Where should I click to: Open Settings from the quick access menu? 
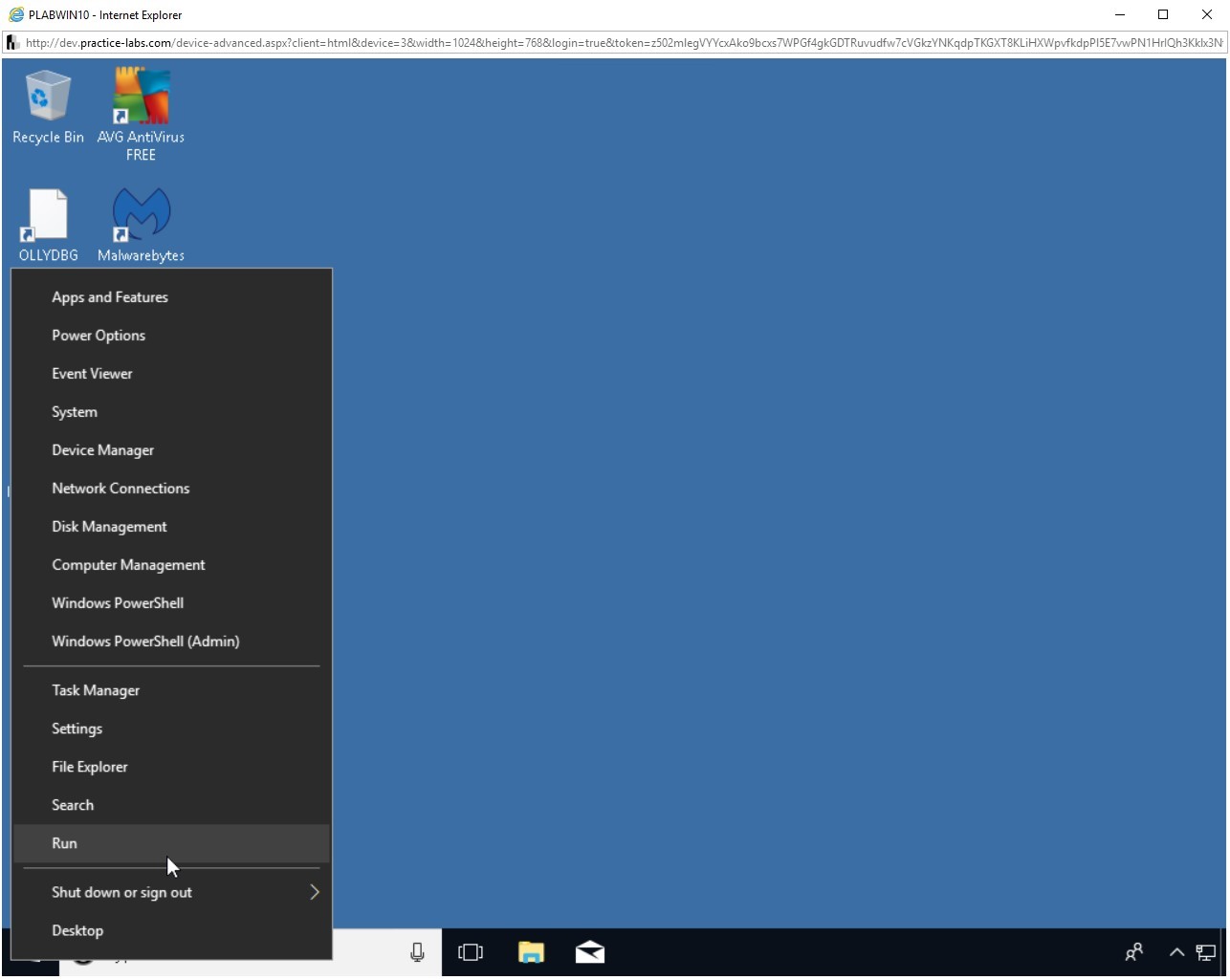[77, 728]
